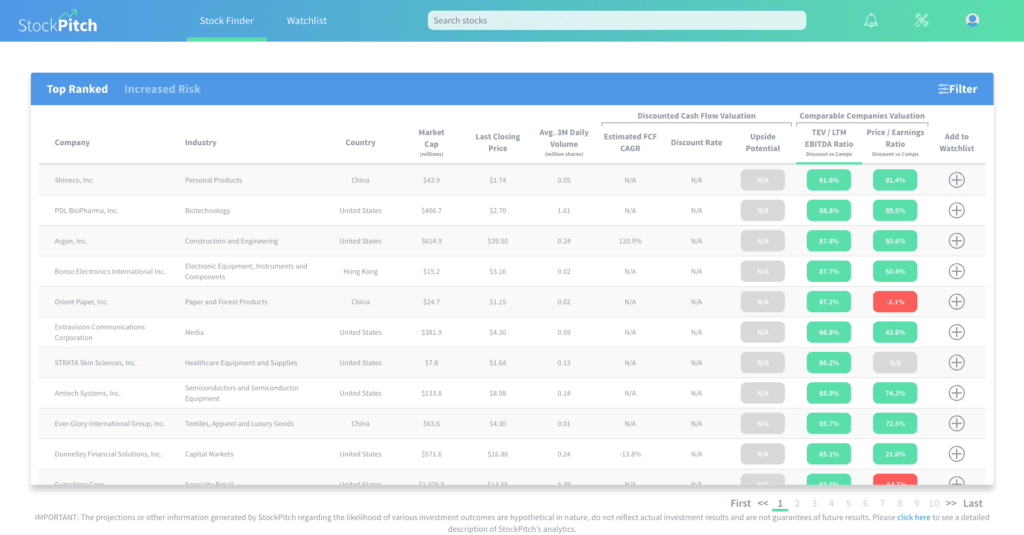Click inside the Search stocks field
Screen dimensions: 1024x535
click(x=616, y=20)
